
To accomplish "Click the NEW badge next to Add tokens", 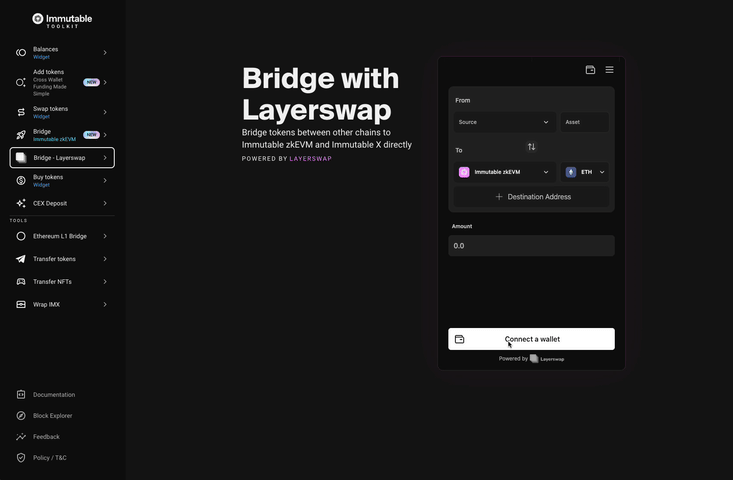I will point(92,82).
